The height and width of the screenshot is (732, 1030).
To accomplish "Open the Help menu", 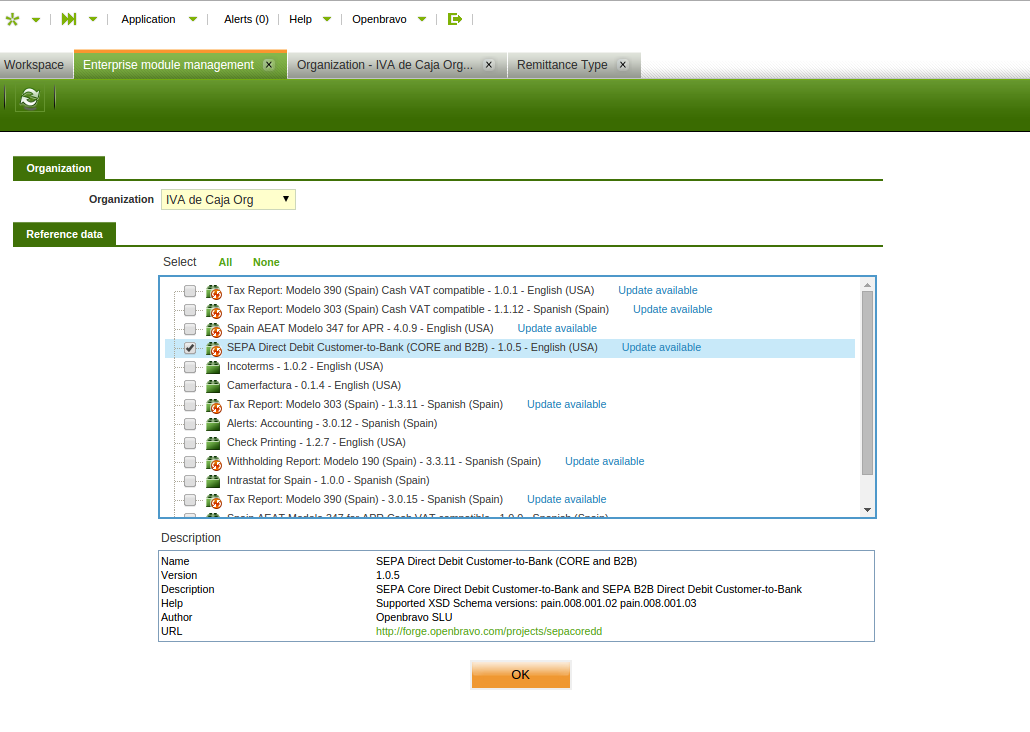I will [300, 19].
